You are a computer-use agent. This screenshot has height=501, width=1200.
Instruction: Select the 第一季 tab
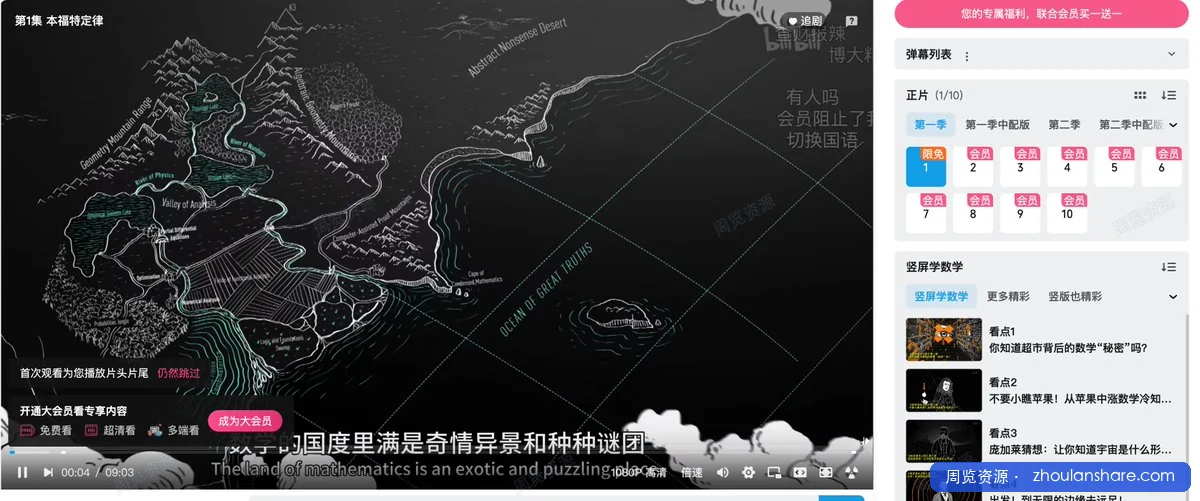coord(929,125)
